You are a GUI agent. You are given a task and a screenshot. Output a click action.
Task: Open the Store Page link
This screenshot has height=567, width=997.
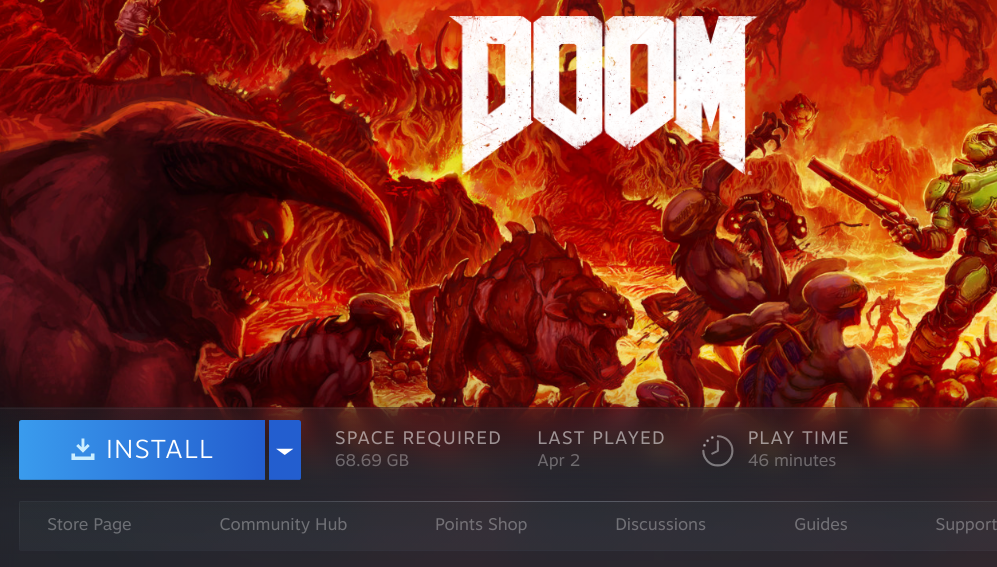tap(89, 524)
